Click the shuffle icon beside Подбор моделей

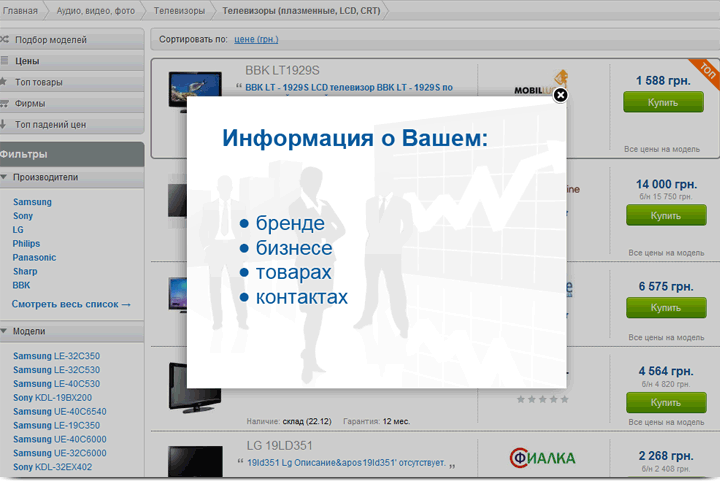[x=5, y=39]
